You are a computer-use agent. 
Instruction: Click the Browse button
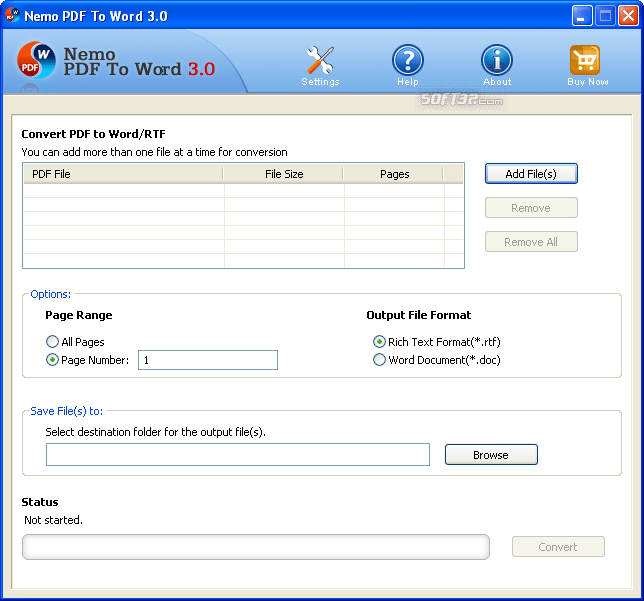coord(491,455)
